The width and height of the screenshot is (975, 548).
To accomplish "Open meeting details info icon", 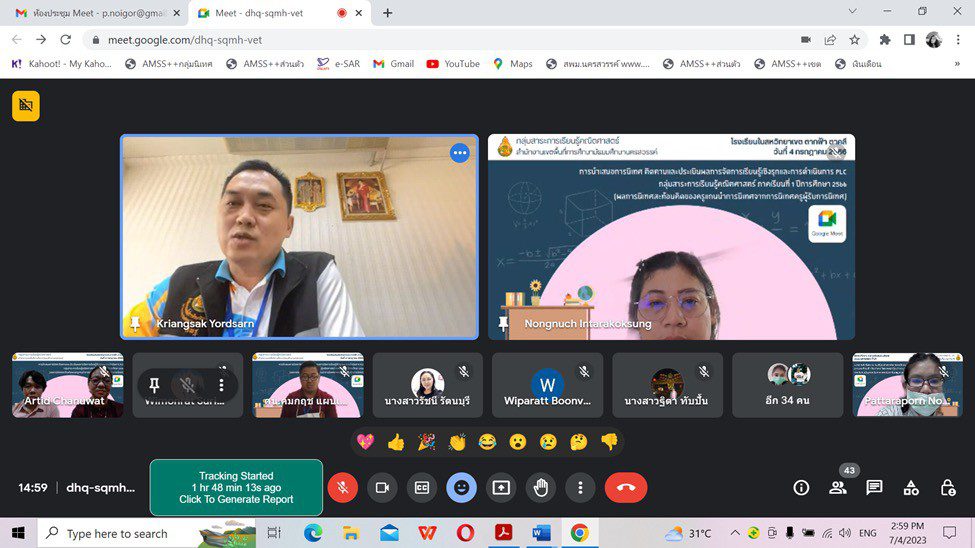I will coord(801,488).
